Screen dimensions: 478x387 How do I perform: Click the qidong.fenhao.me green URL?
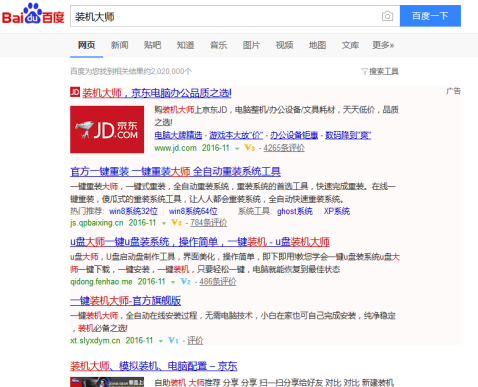point(101,281)
